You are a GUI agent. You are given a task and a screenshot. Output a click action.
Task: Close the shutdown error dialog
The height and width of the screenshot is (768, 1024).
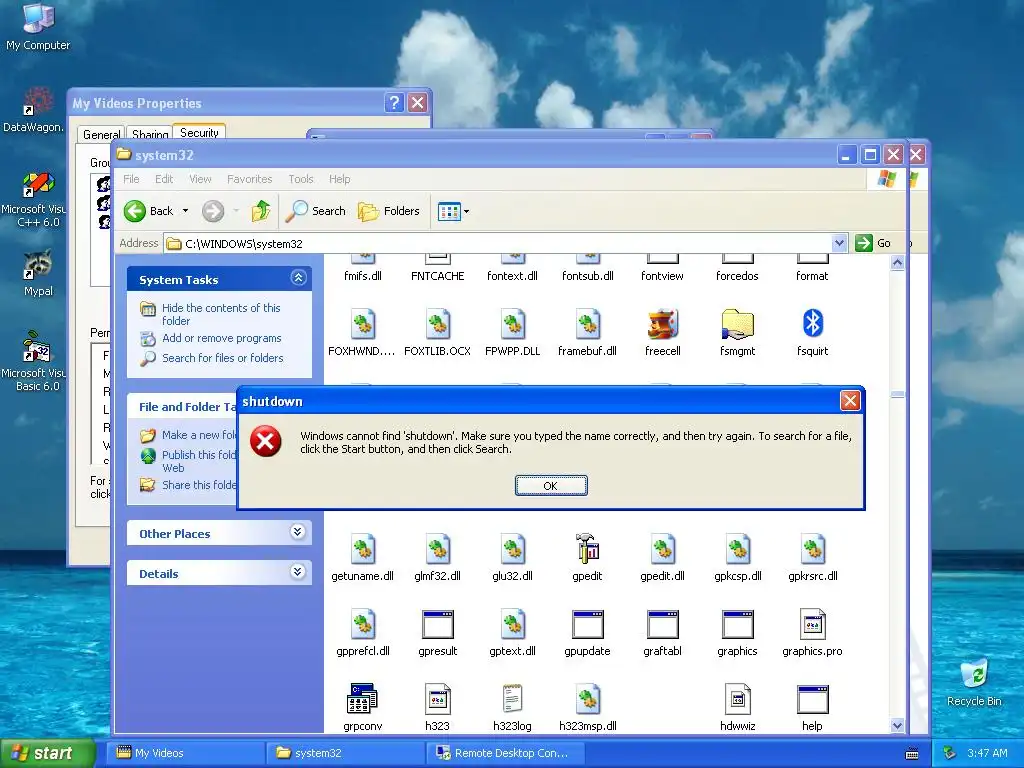pos(850,400)
